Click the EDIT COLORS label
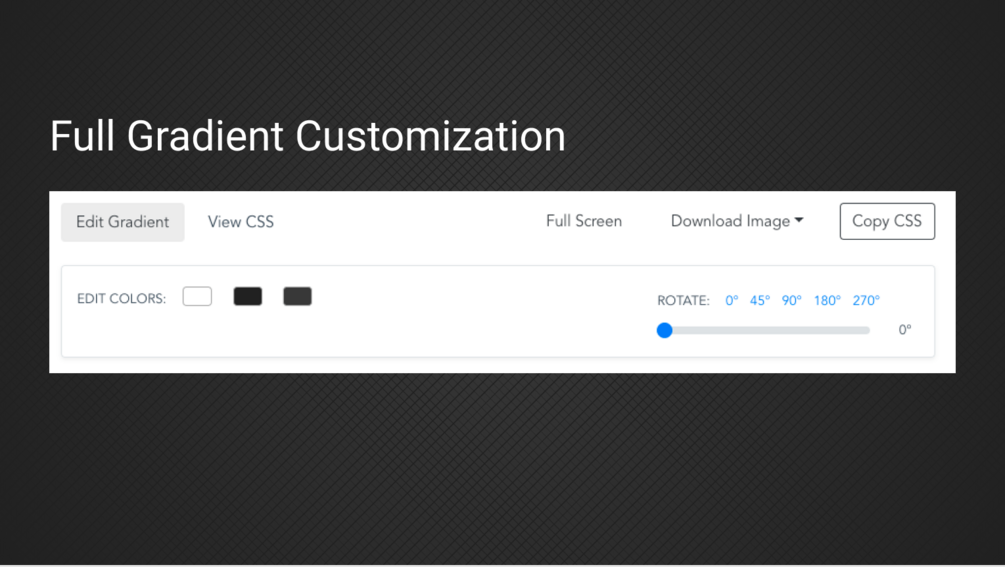 [121, 298]
